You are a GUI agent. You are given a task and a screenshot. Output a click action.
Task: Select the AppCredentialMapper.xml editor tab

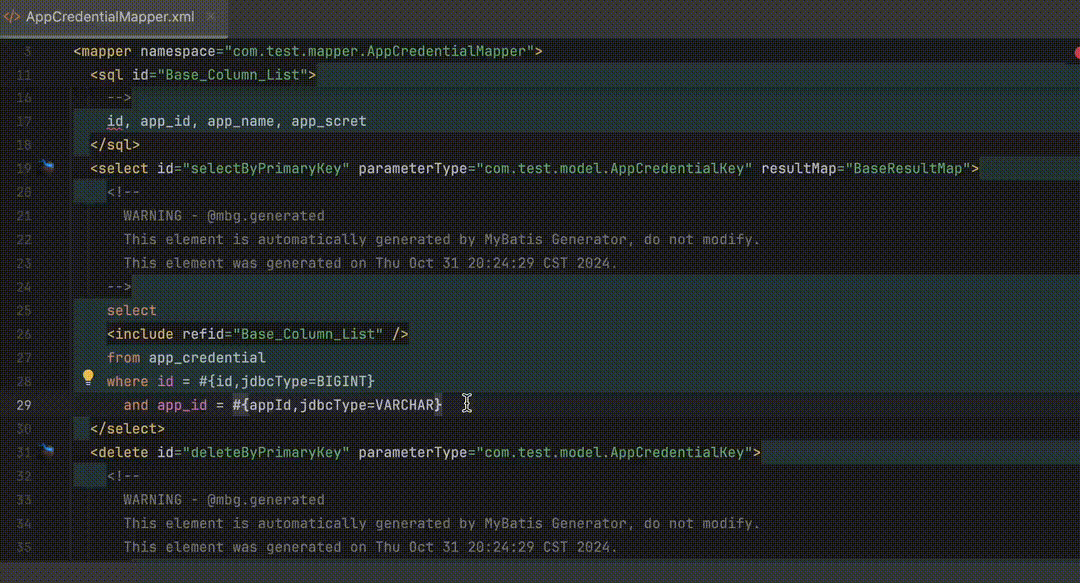(110, 17)
